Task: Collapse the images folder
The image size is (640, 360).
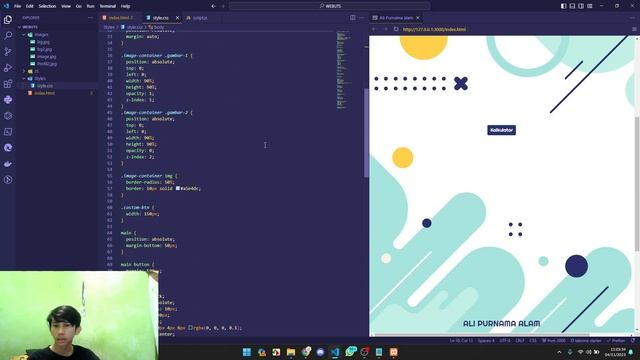Action: (57, 35)
